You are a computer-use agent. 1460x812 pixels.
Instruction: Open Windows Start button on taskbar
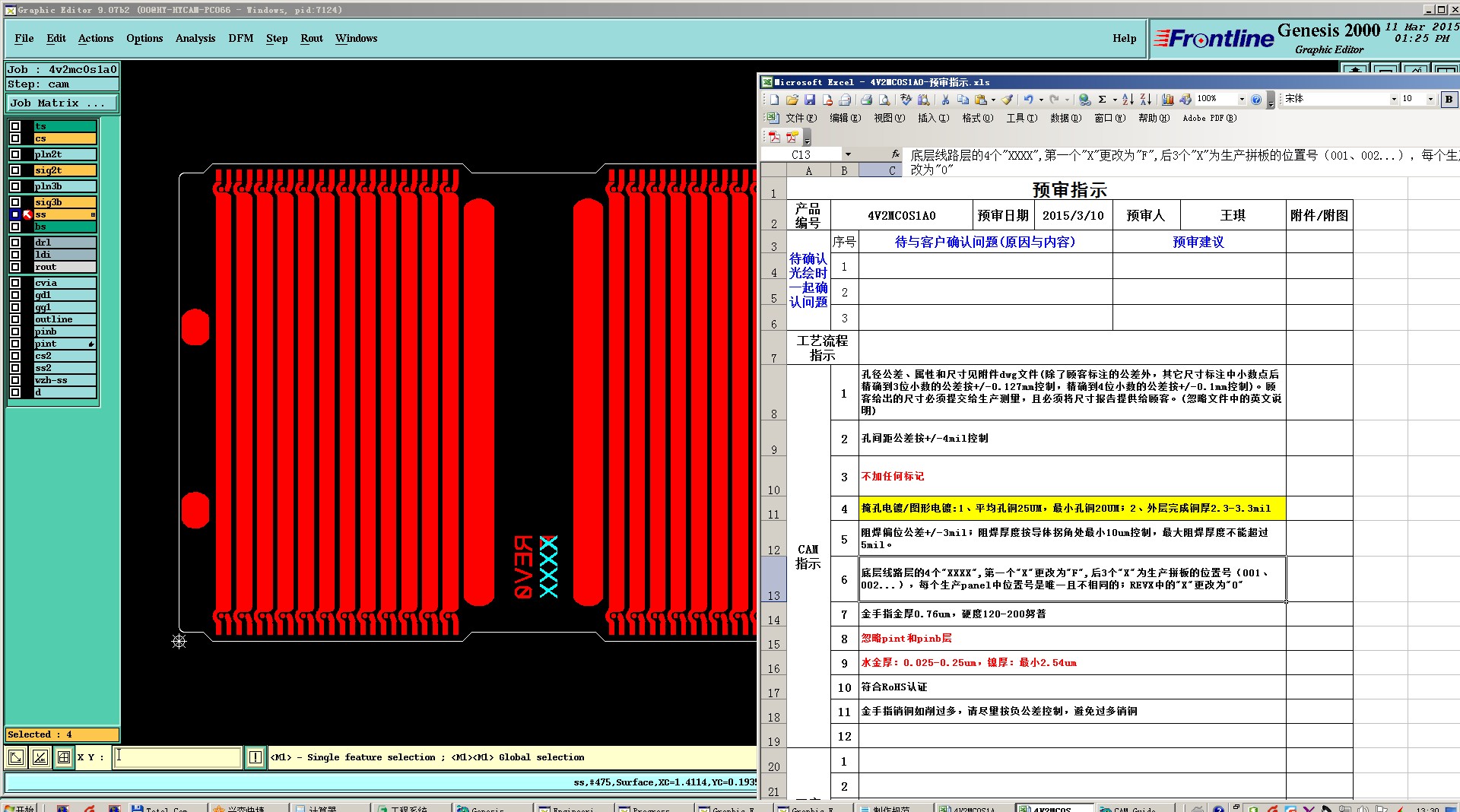19,808
